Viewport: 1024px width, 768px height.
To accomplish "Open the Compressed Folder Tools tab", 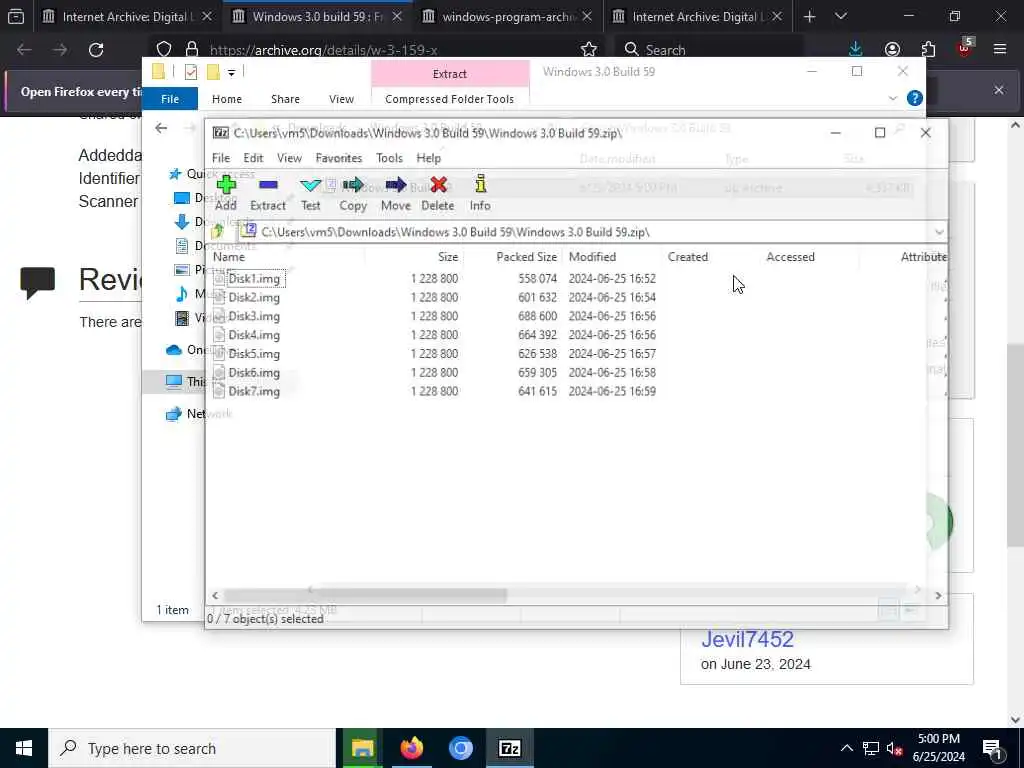I will [449, 99].
